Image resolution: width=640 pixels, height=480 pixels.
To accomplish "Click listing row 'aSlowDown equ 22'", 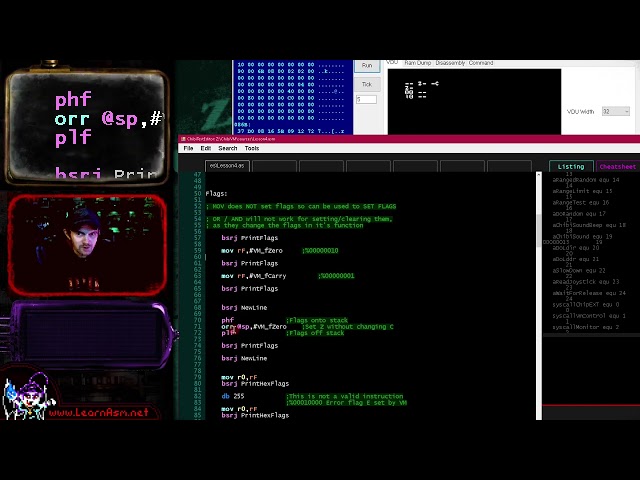I will pos(579,271).
